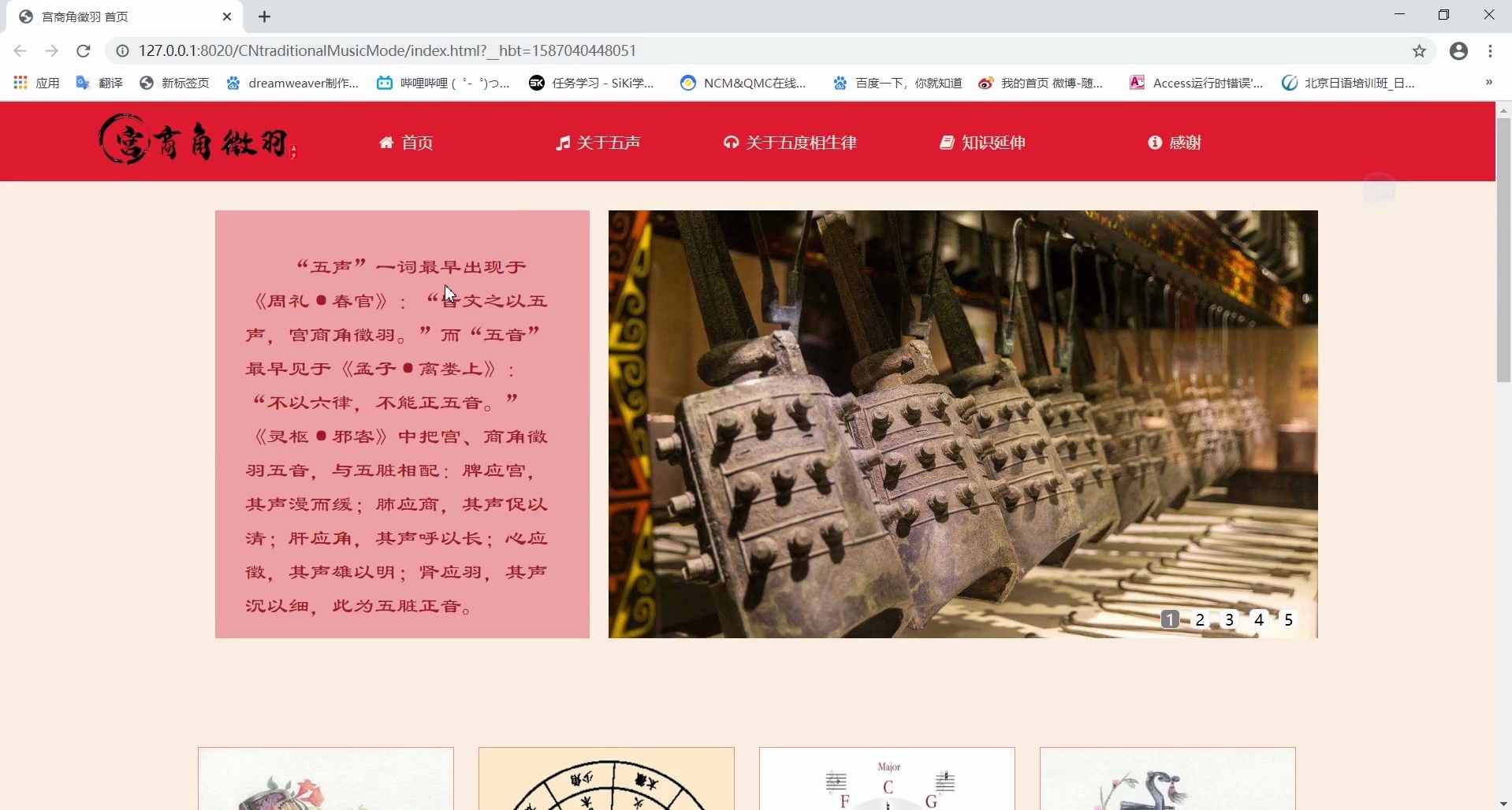Go back with the browser back arrow
This screenshot has width=1512, height=810.
(x=20, y=50)
